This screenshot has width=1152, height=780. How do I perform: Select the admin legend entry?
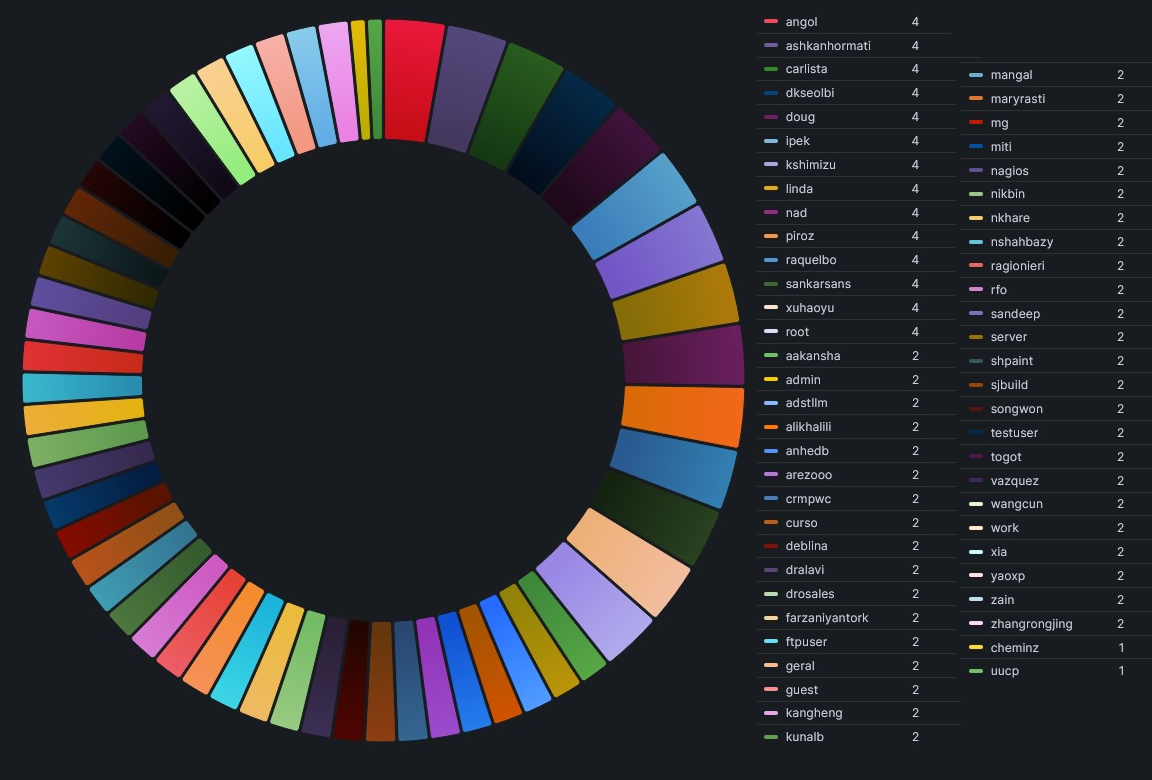click(x=803, y=380)
